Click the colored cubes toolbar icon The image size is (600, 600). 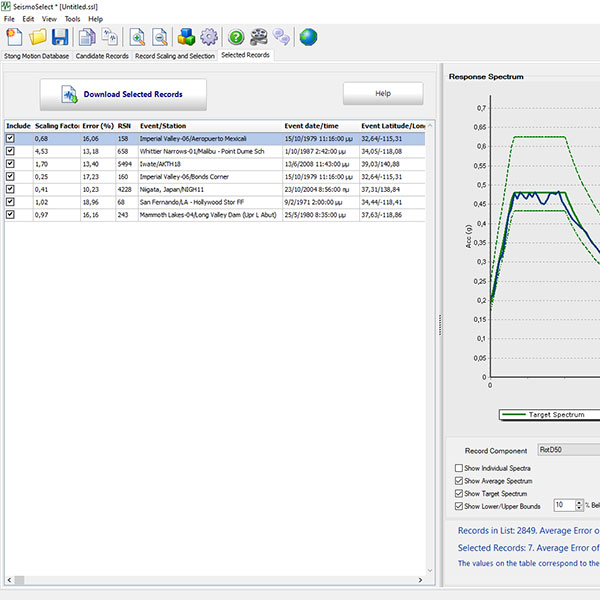click(x=186, y=37)
